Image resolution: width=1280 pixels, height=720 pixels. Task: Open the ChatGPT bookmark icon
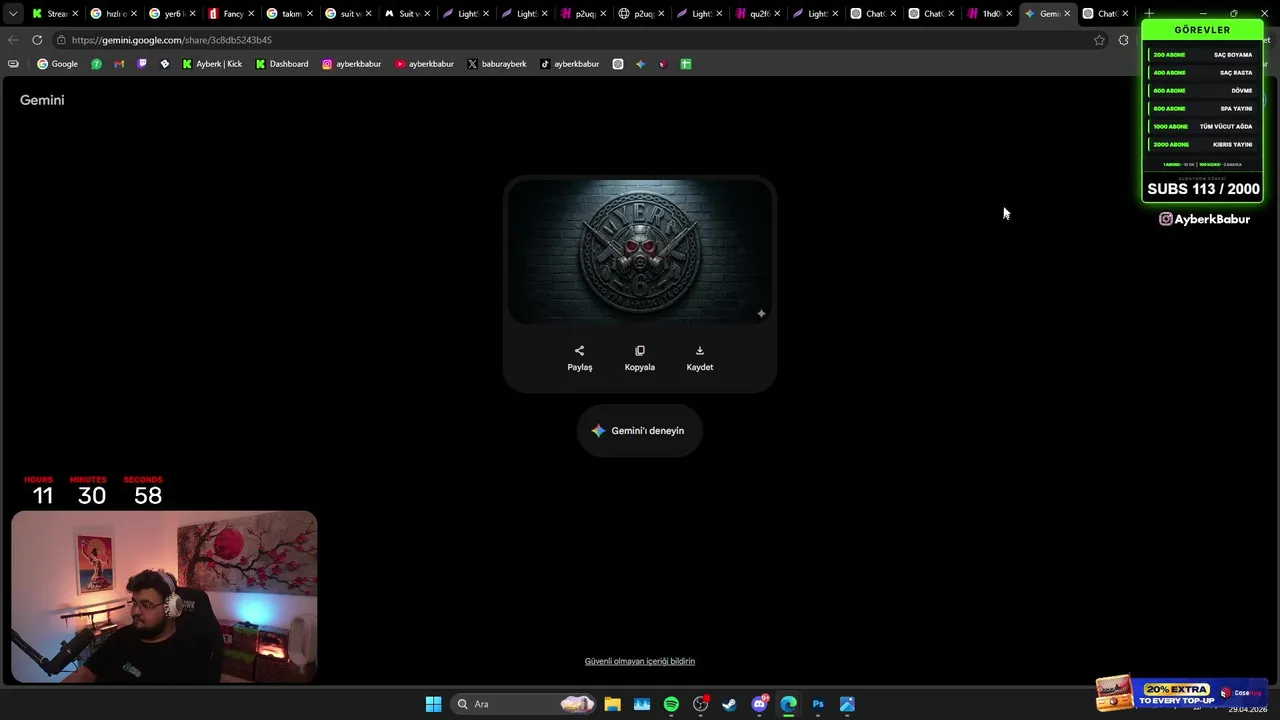[618, 64]
